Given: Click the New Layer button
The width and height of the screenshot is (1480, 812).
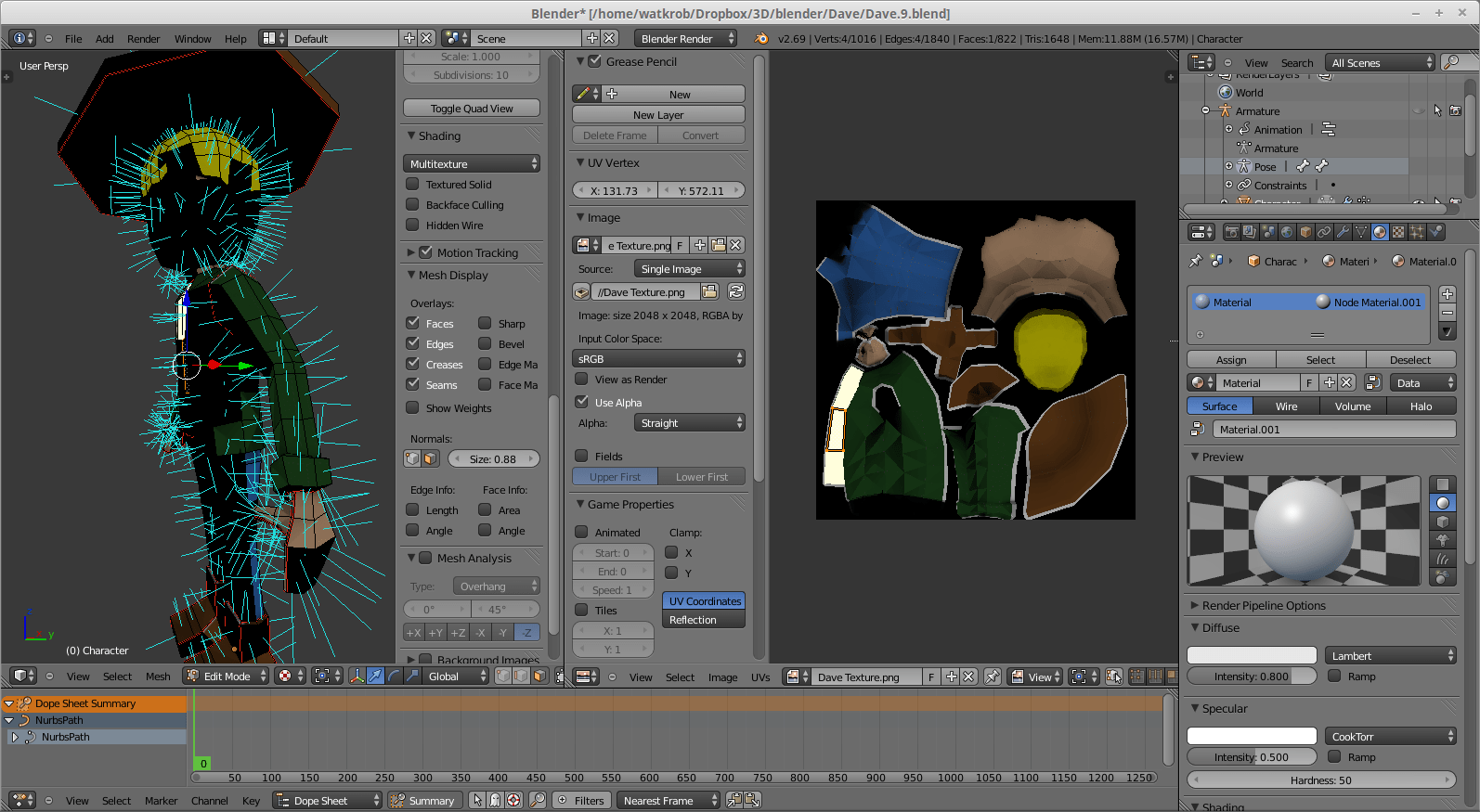Looking at the screenshot, I should (x=658, y=115).
